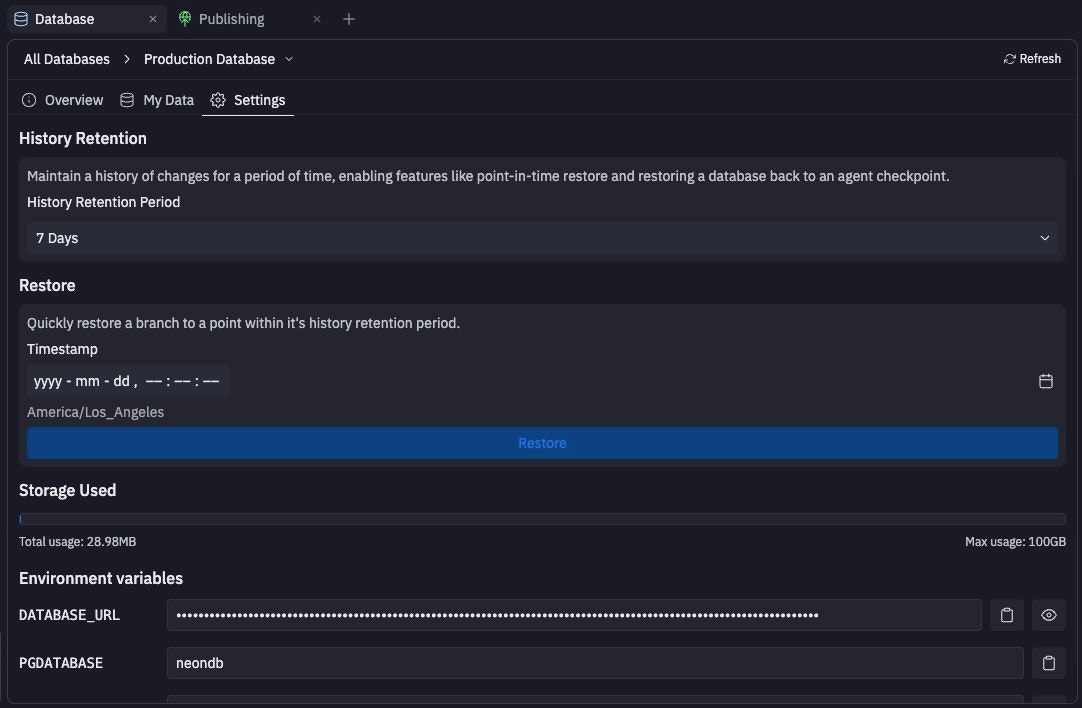Switch to the My Data tab
Viewport: 1082px width, 708px height.
pyautogui.click(x=168, y=100)
